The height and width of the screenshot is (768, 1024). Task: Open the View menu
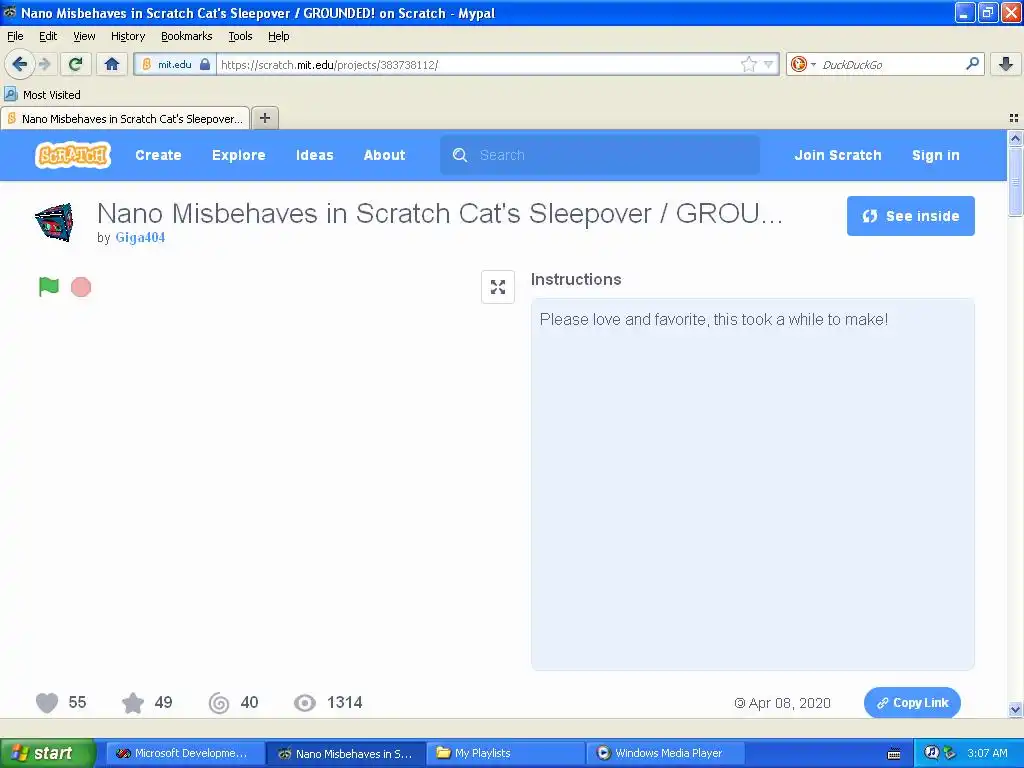point(84,36)
